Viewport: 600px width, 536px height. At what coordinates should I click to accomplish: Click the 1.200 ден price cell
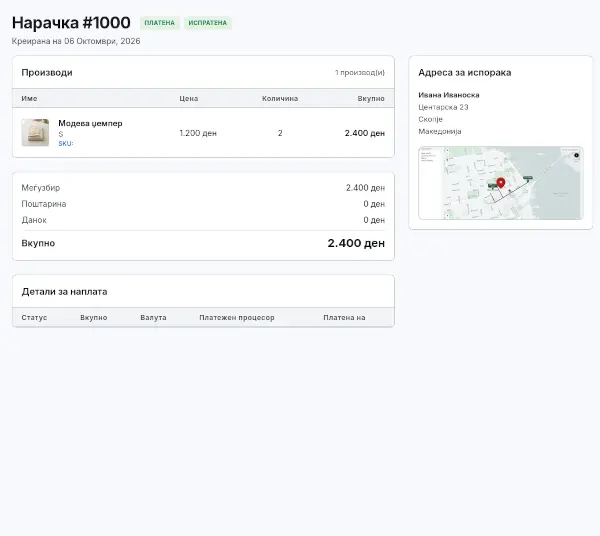tap(198, 133)
